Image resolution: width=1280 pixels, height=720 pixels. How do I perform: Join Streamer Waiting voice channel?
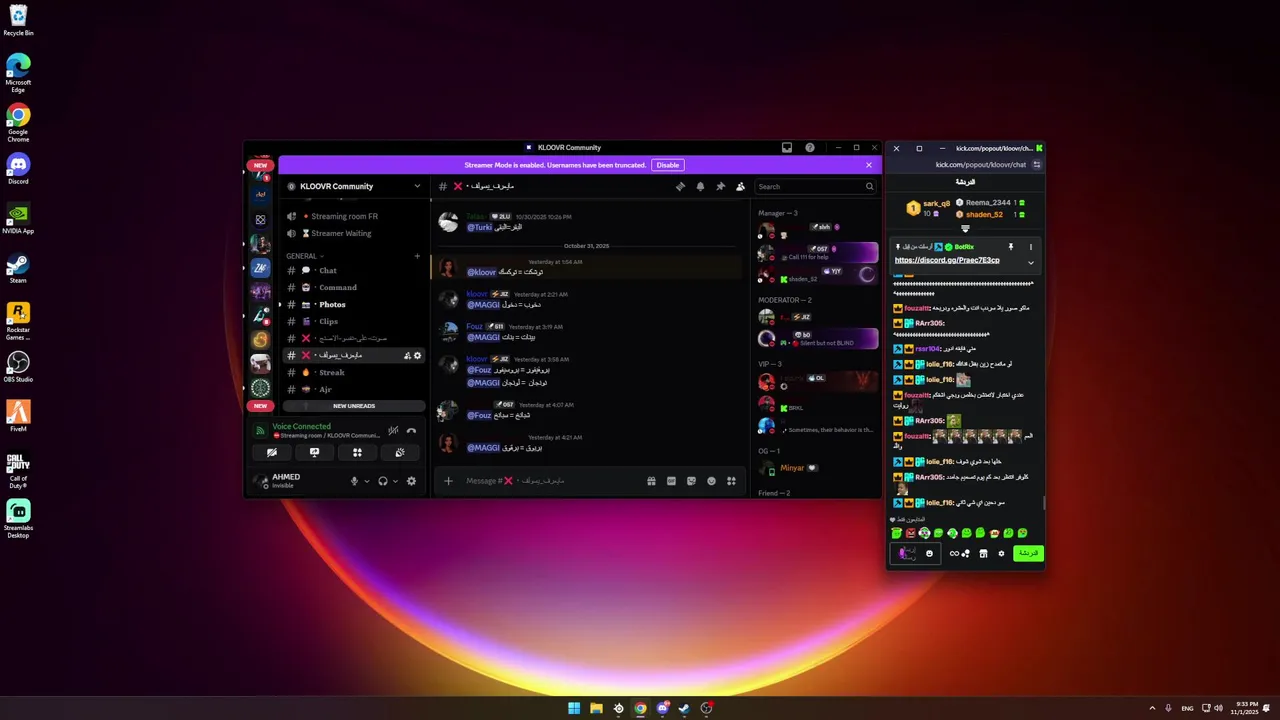(x=354, y=233)
